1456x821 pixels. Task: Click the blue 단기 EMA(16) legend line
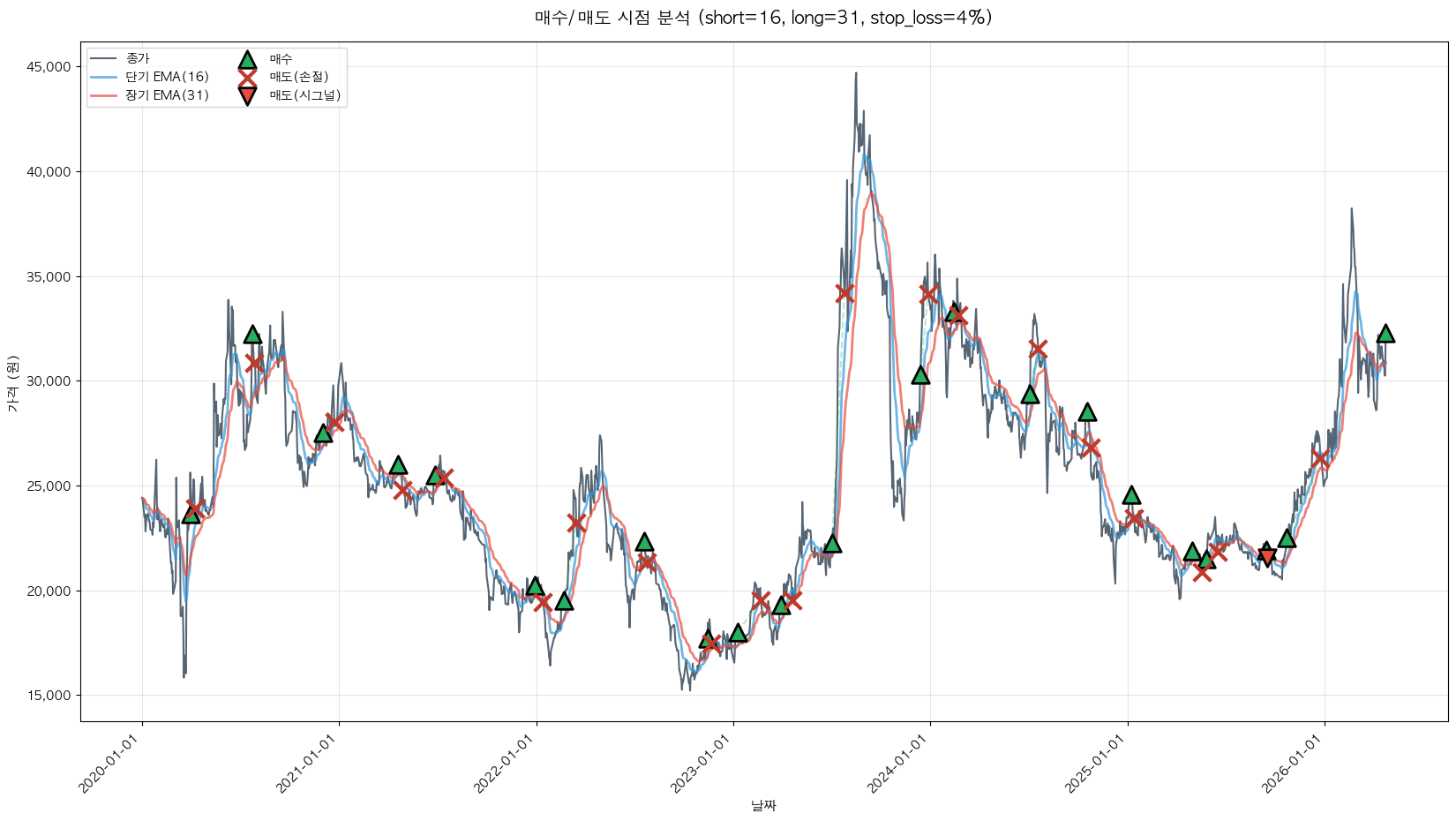tap(104, 77)
